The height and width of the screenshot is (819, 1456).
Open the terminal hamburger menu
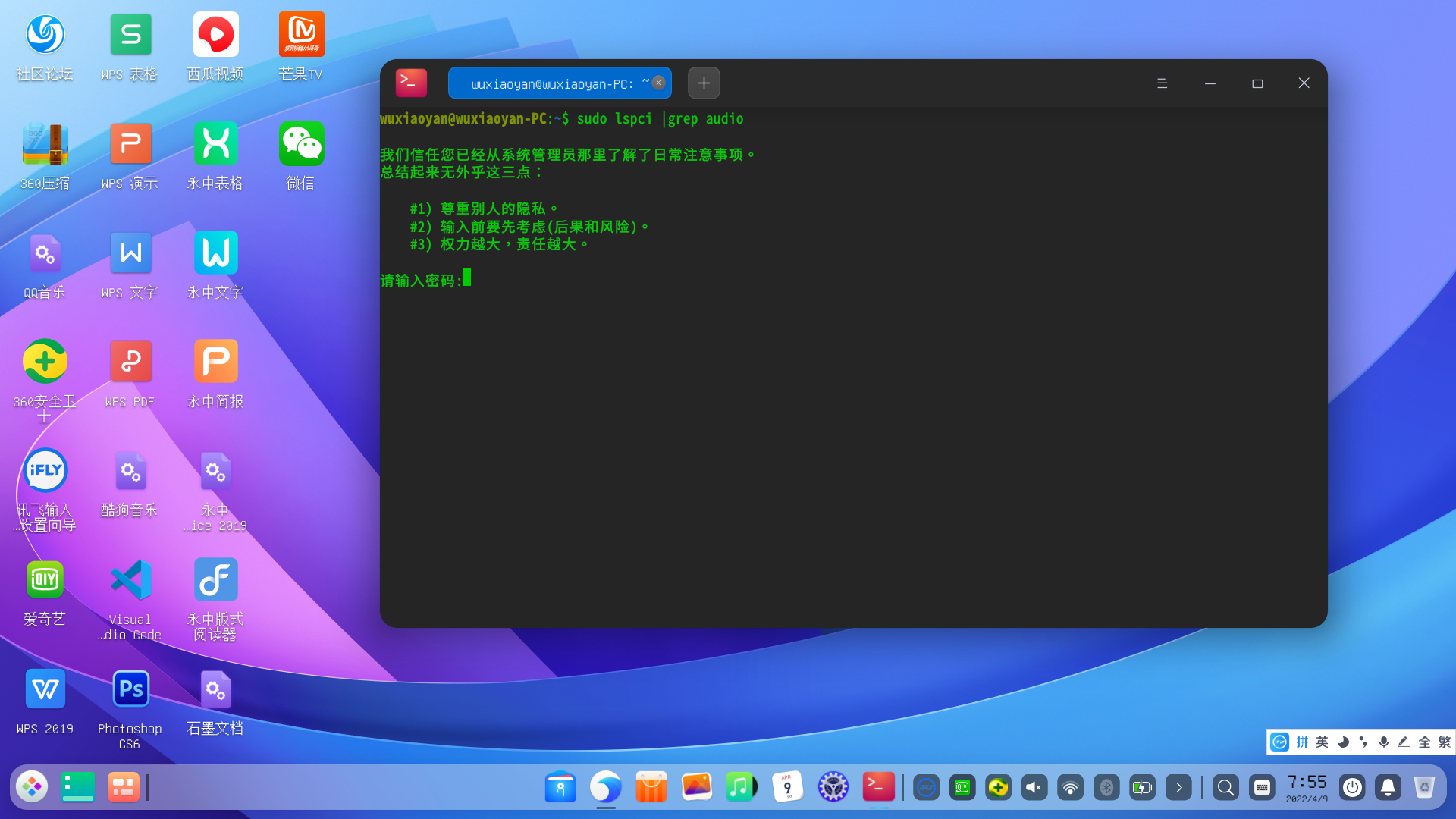pos(1162,83)
